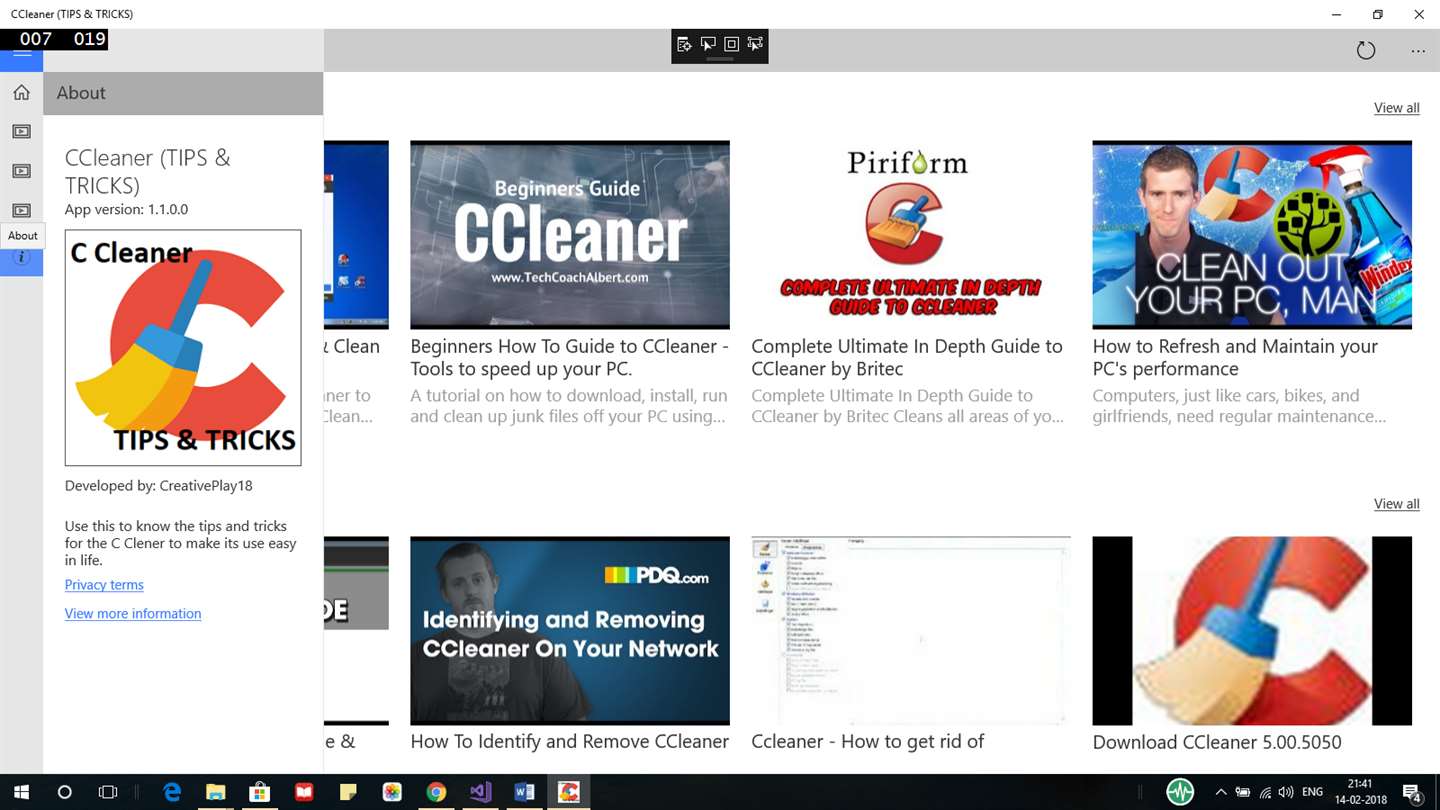
Task: Click description starting 'Complete Ultimate In Depth Guide' in grey
Action: coord(908,406)
